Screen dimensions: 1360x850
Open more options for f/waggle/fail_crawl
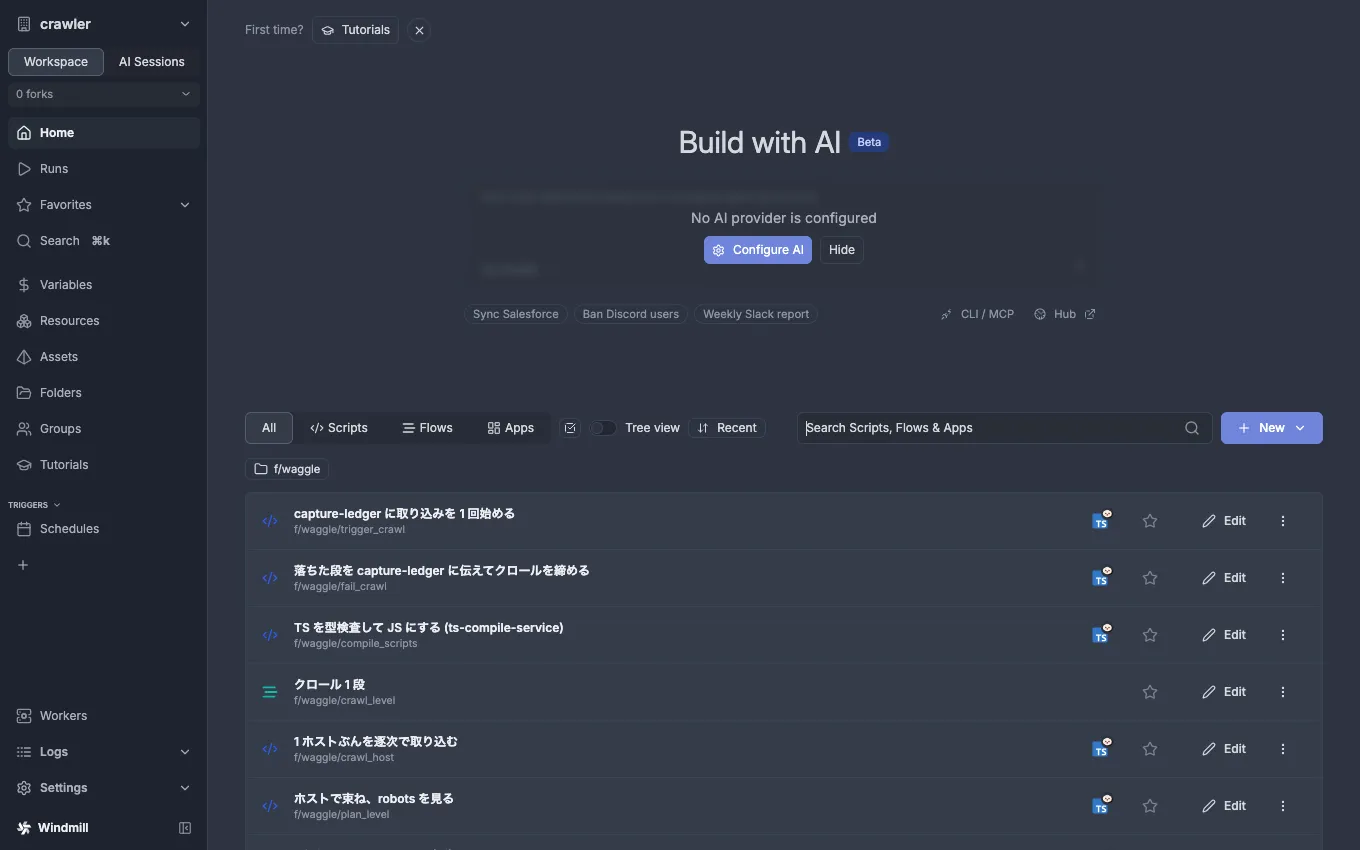click(1283, 578)
